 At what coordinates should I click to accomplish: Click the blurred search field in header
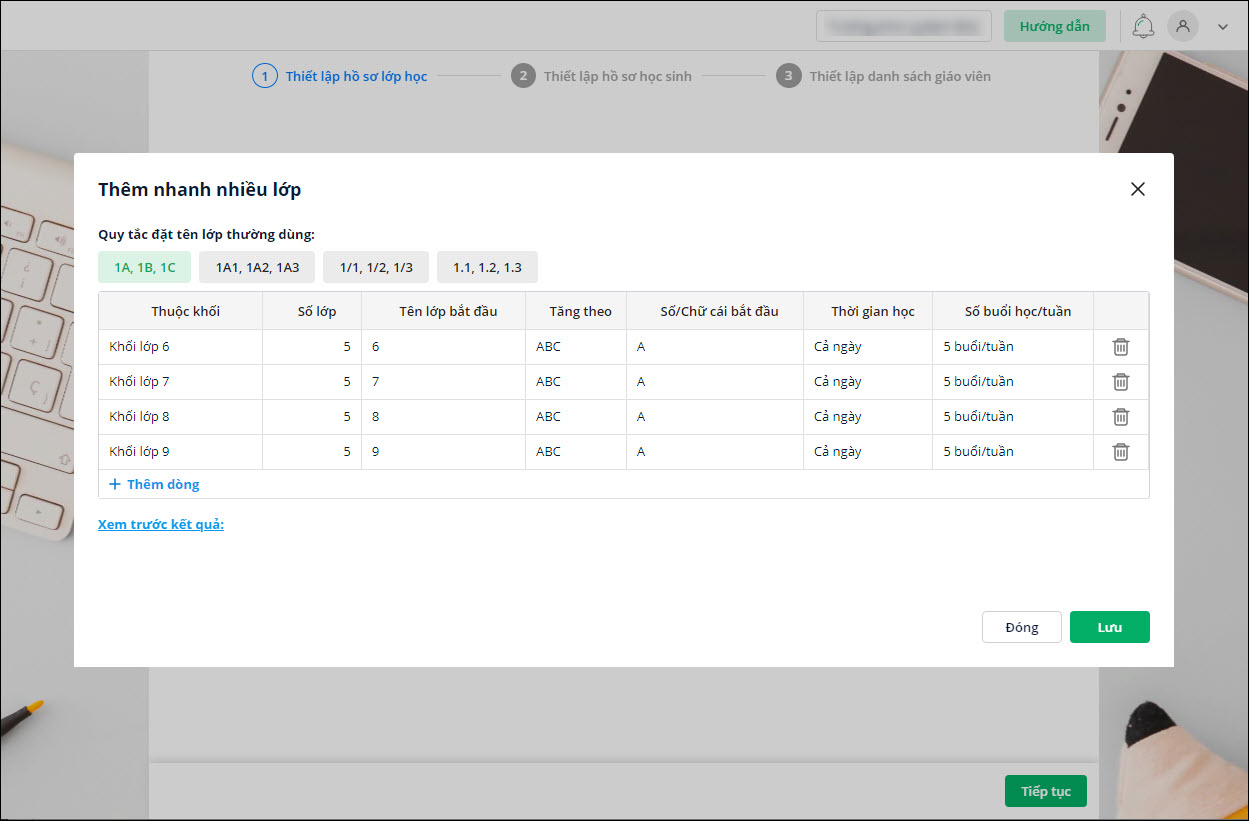tap(904, 26)
